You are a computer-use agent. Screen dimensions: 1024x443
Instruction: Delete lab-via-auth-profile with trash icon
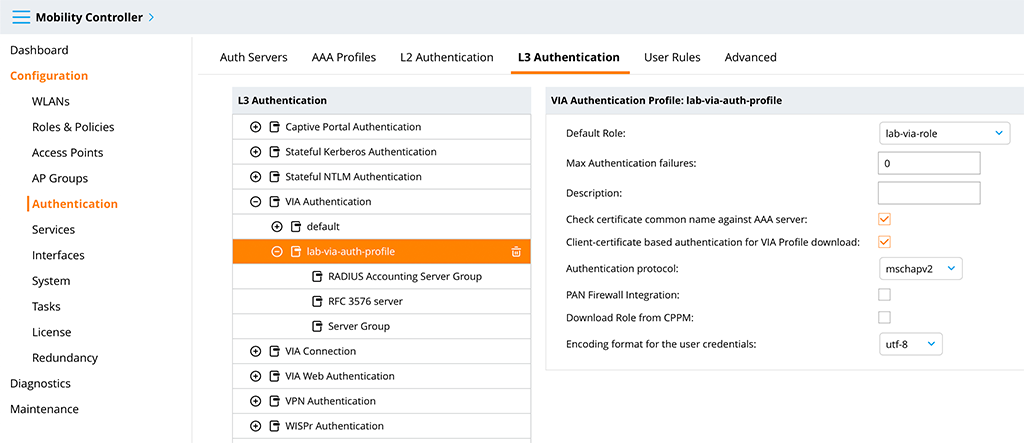[516, 252]
